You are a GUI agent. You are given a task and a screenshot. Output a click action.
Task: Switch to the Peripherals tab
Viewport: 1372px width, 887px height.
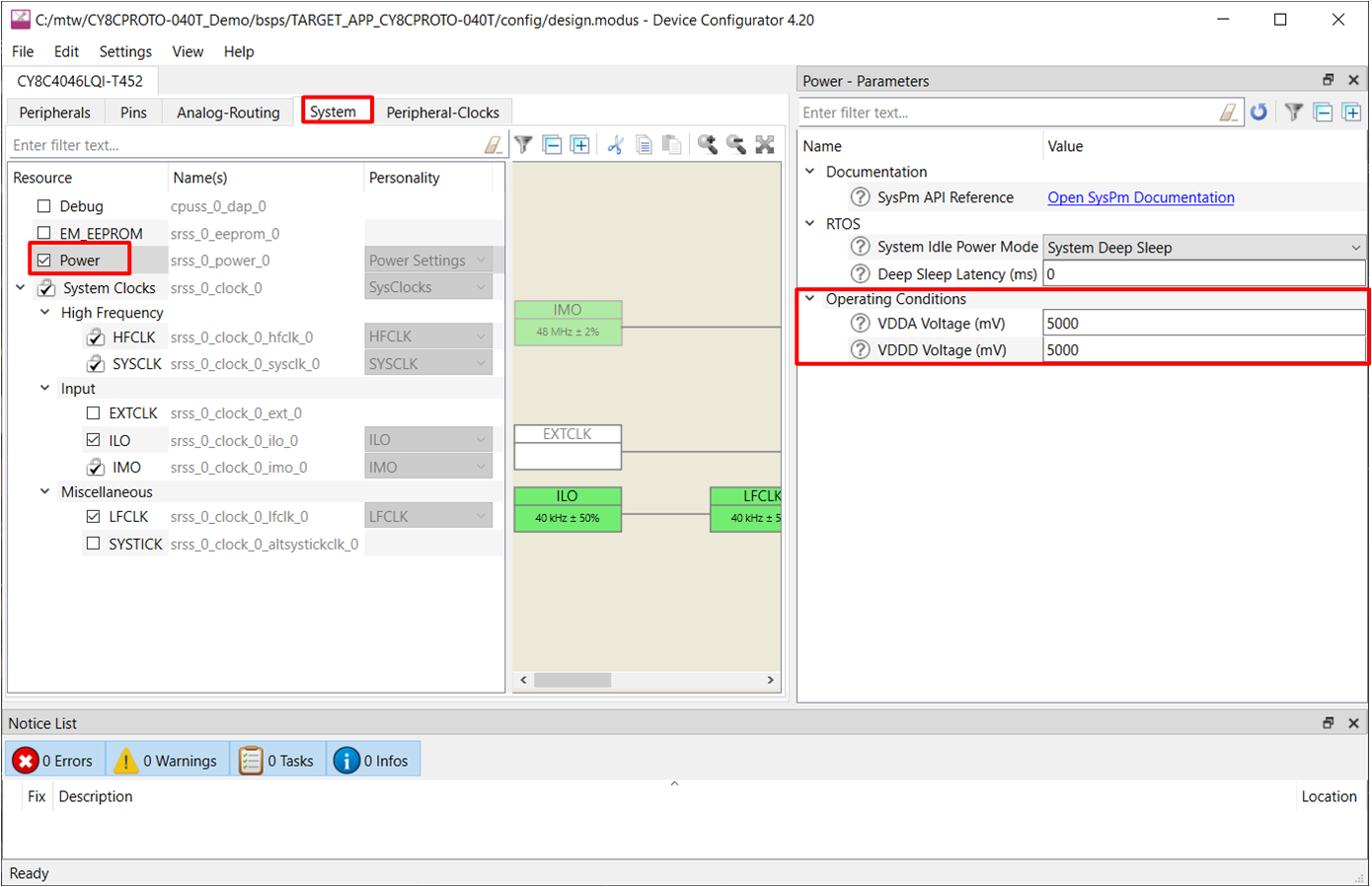tap(54, 112)
